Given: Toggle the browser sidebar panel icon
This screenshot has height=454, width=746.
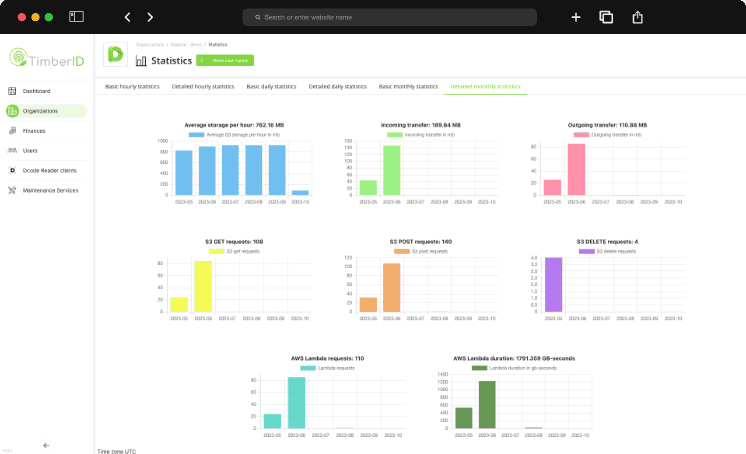Looking at the screenshot, I should pyautogui.click(x=77, y=17).
